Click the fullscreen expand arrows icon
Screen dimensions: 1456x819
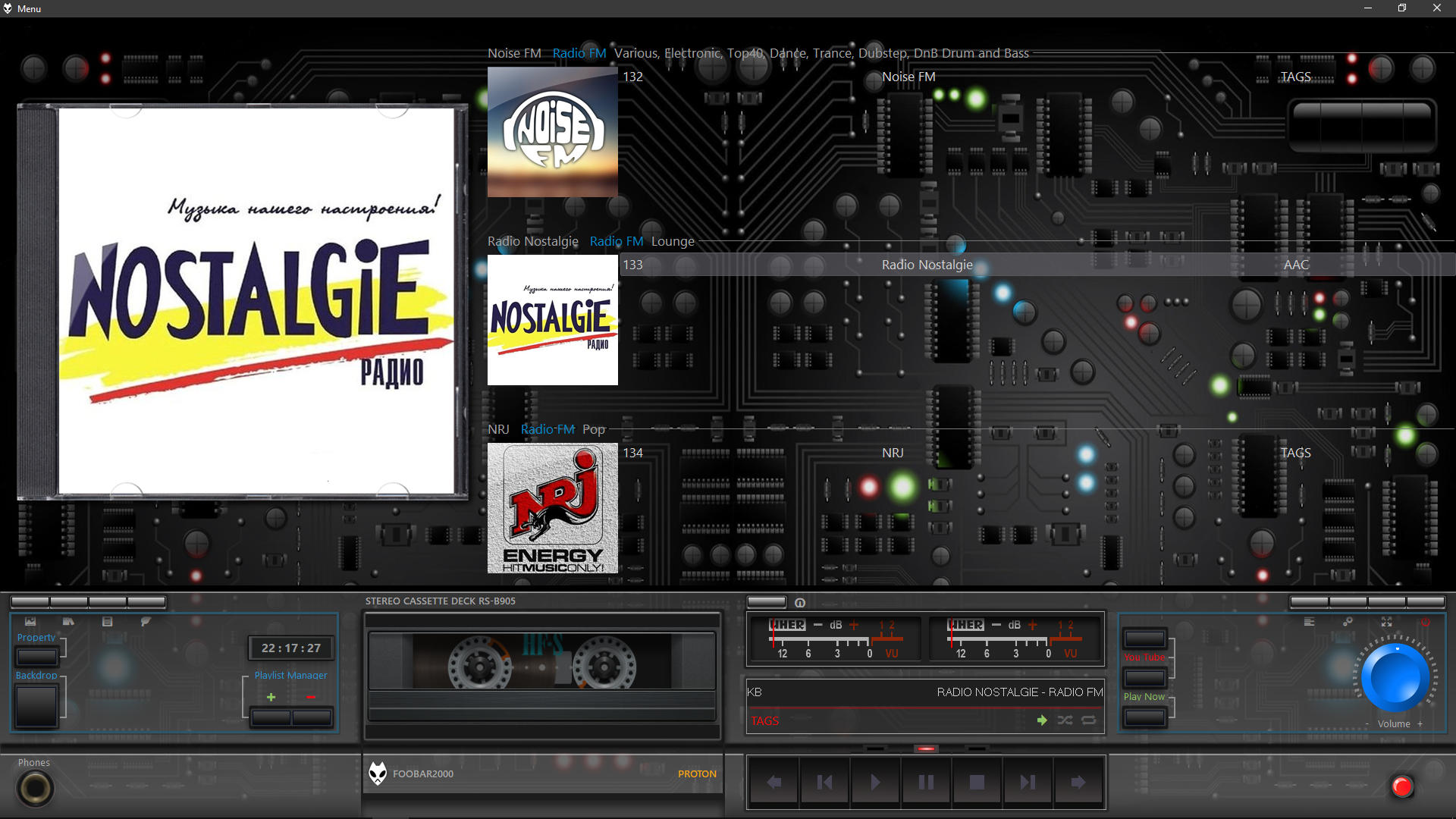pos(1386,622)
